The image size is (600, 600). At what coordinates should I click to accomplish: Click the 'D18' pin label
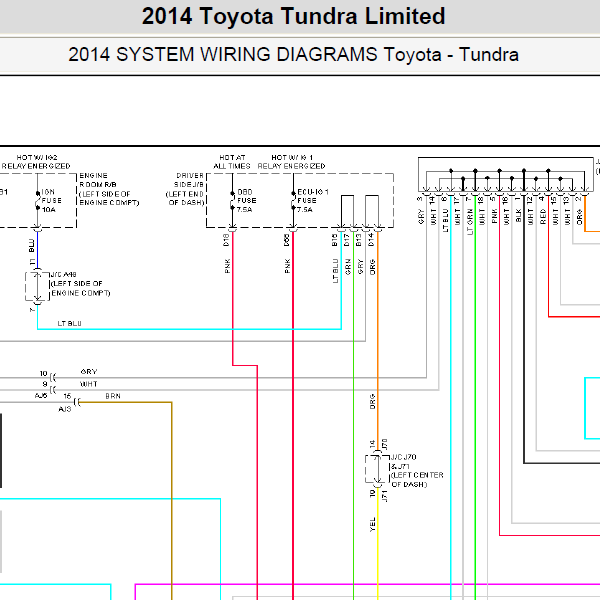(x=226, y=240)
